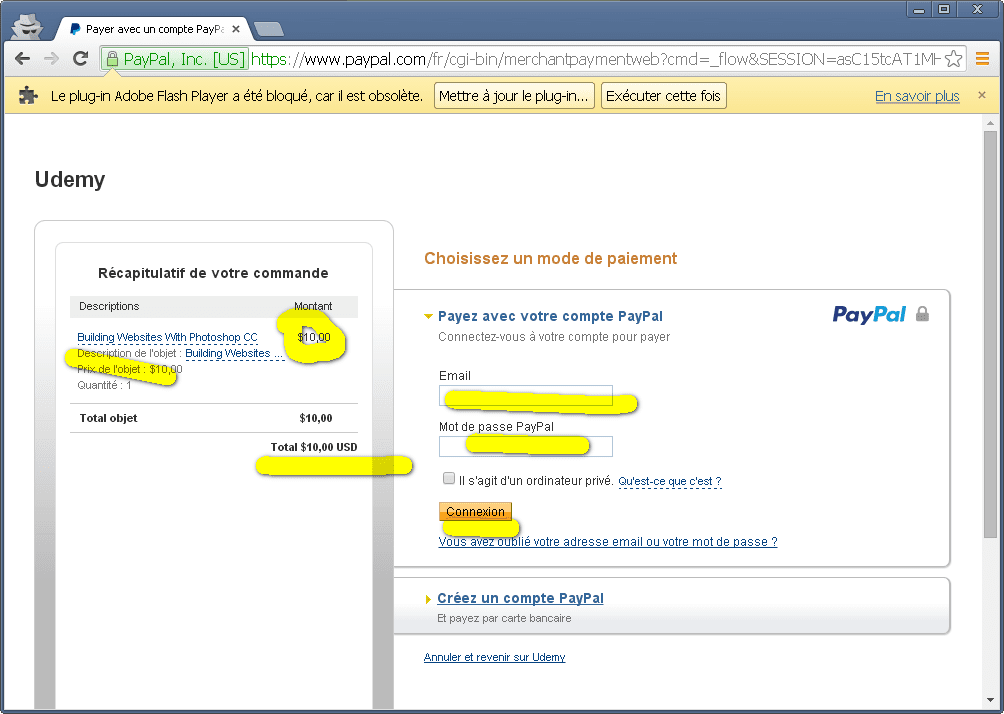
Task: Dismiss the Flash plug-in notification bar
Action: [982, 95]
